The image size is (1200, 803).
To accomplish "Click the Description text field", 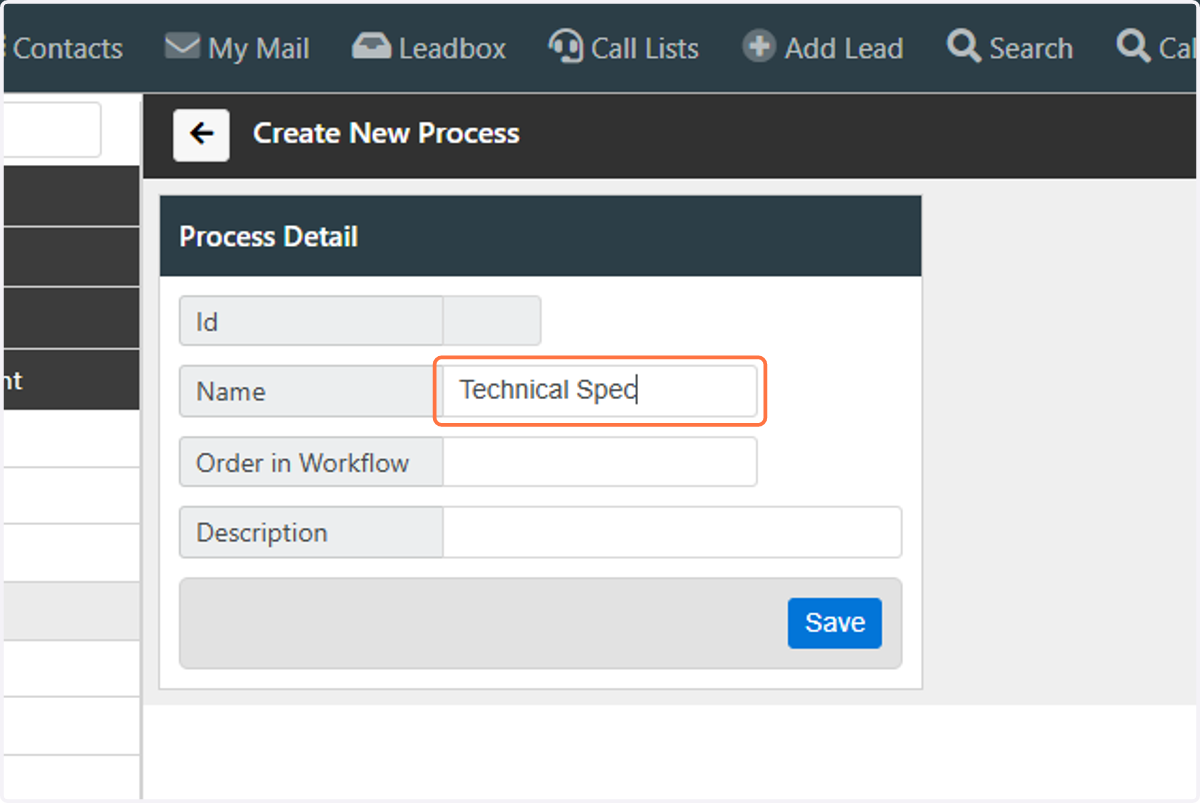I will coord(672,532).
